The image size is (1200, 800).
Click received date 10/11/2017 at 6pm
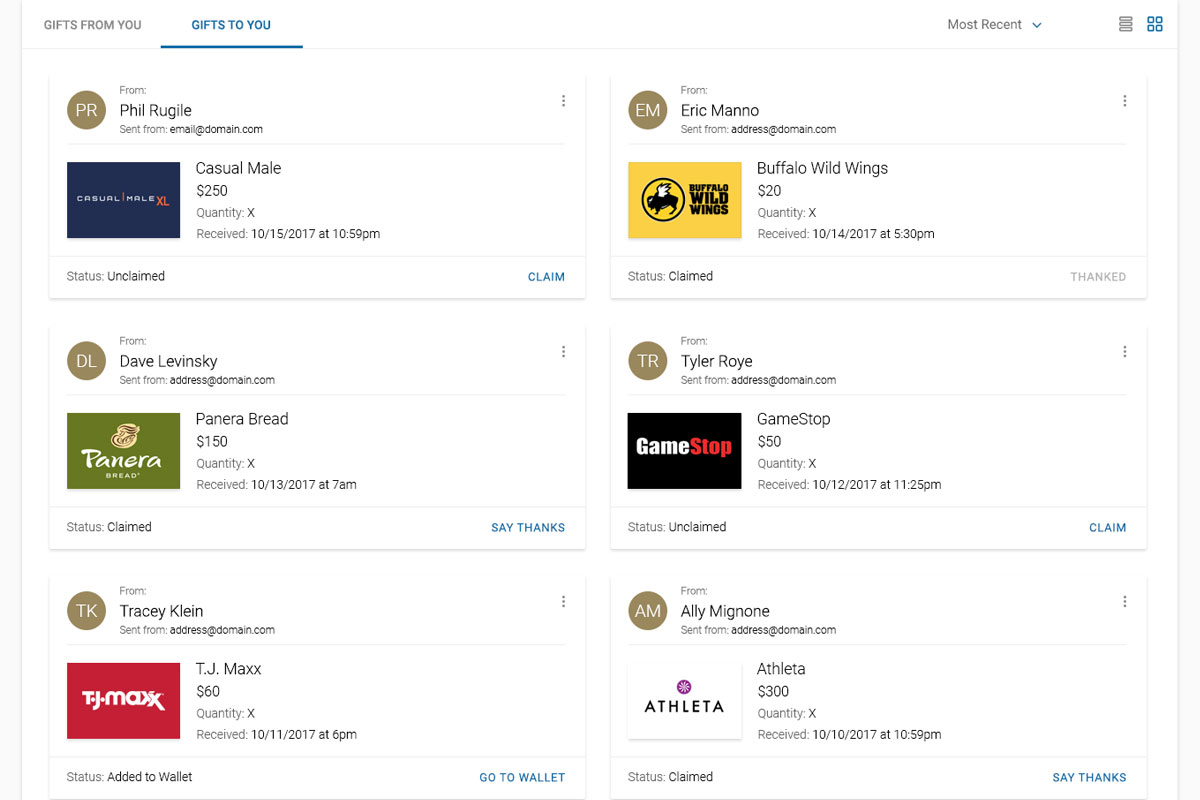[x=303, y=735]
